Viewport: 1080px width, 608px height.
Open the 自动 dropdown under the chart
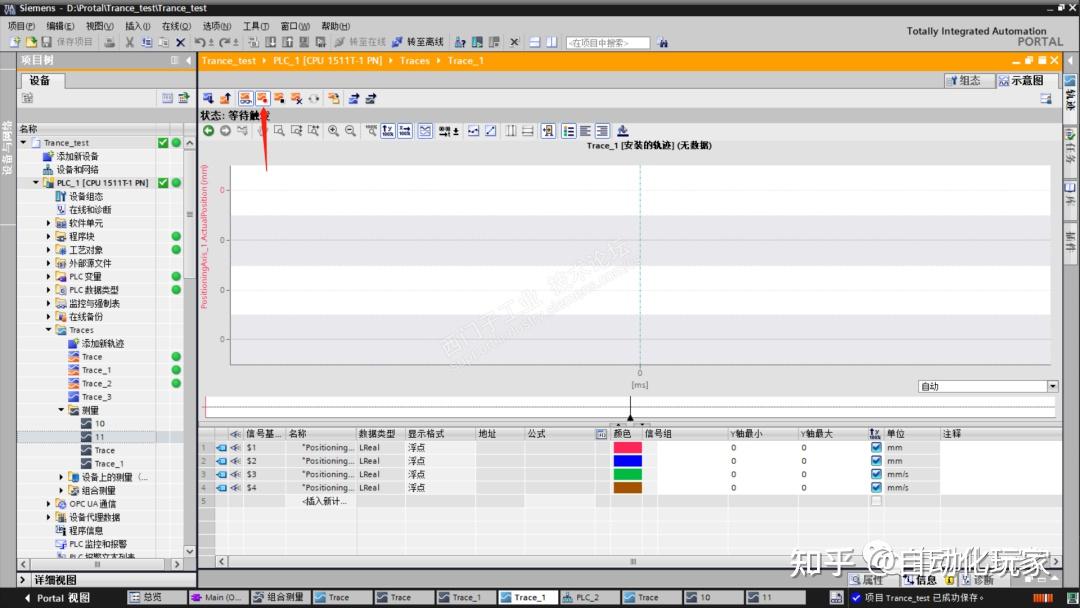point(1052,386)
